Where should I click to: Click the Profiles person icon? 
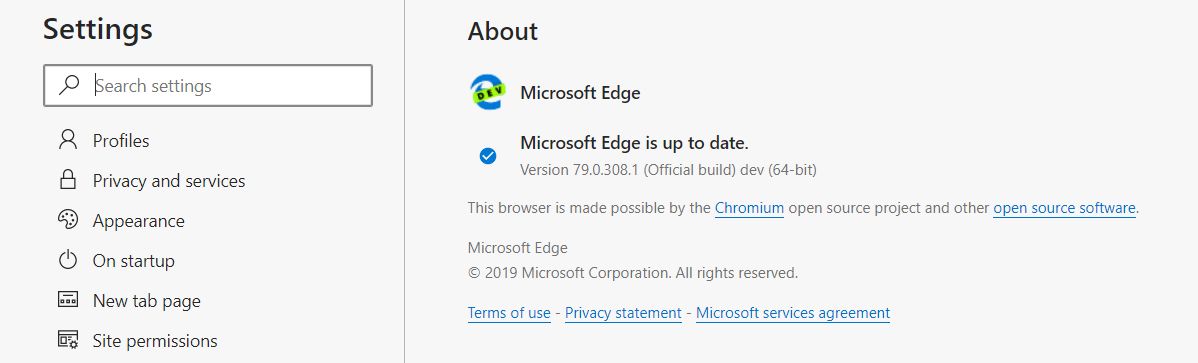pos(68,140)
